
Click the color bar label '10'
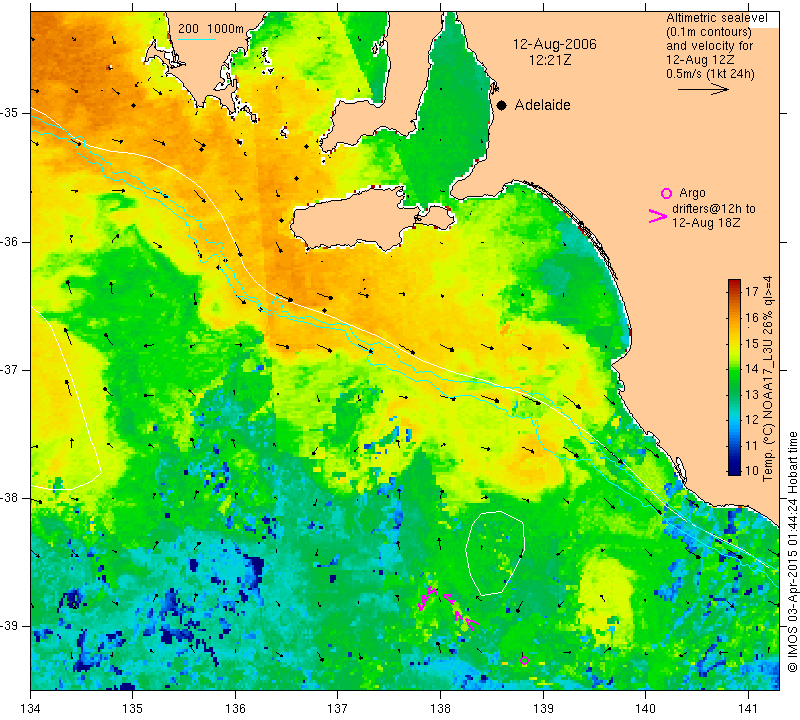[752, 470]
